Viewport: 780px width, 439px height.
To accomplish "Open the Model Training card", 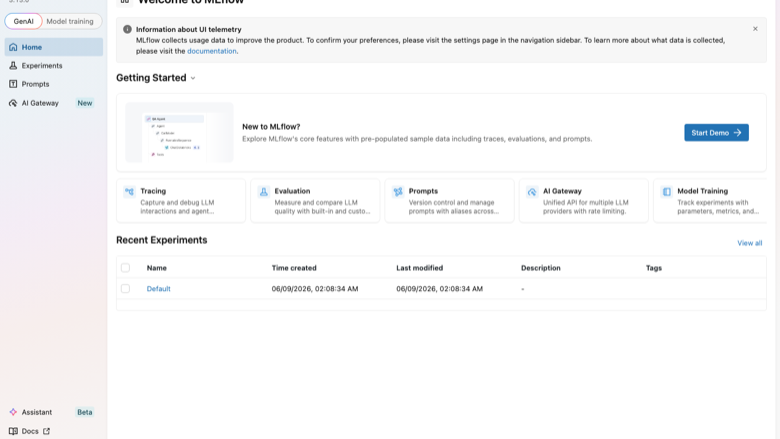I will 710,201.
